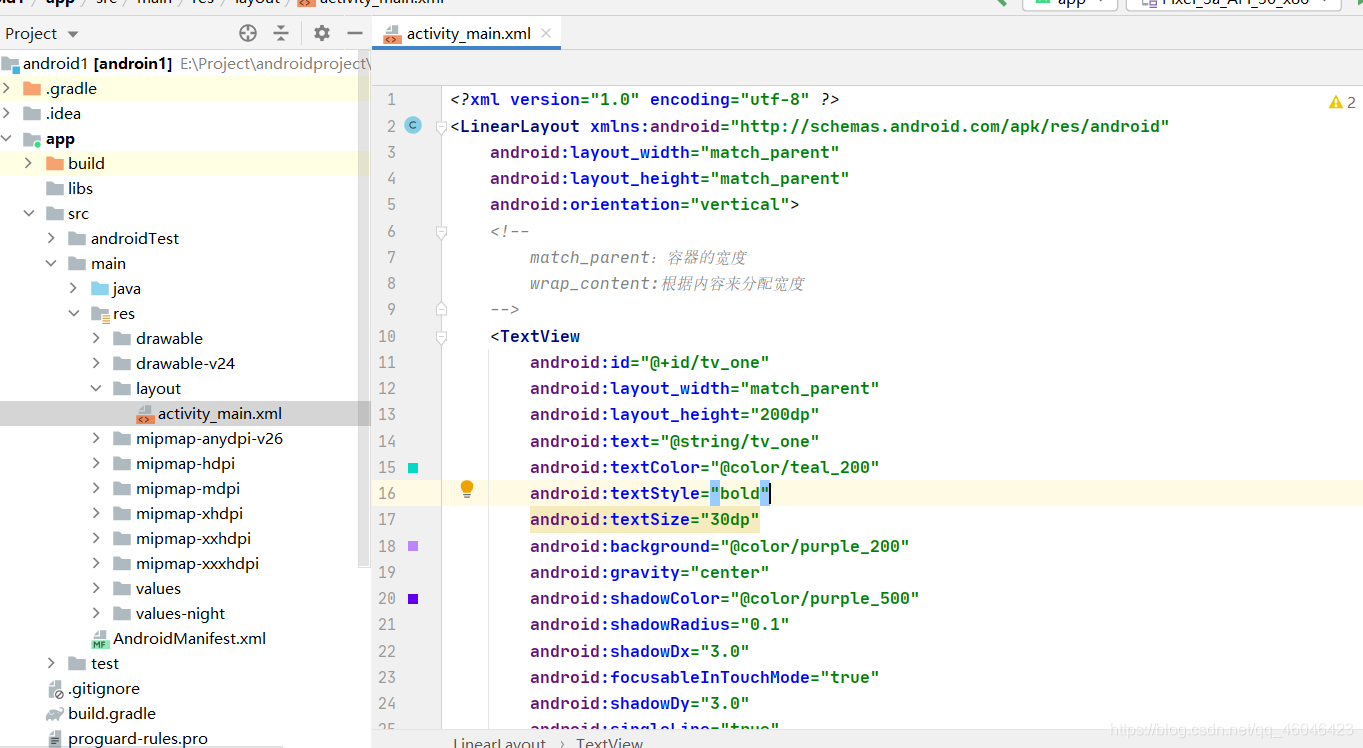Click android:shadowDx="3.0" line
1363x748 pixels.
coord(640,651)
